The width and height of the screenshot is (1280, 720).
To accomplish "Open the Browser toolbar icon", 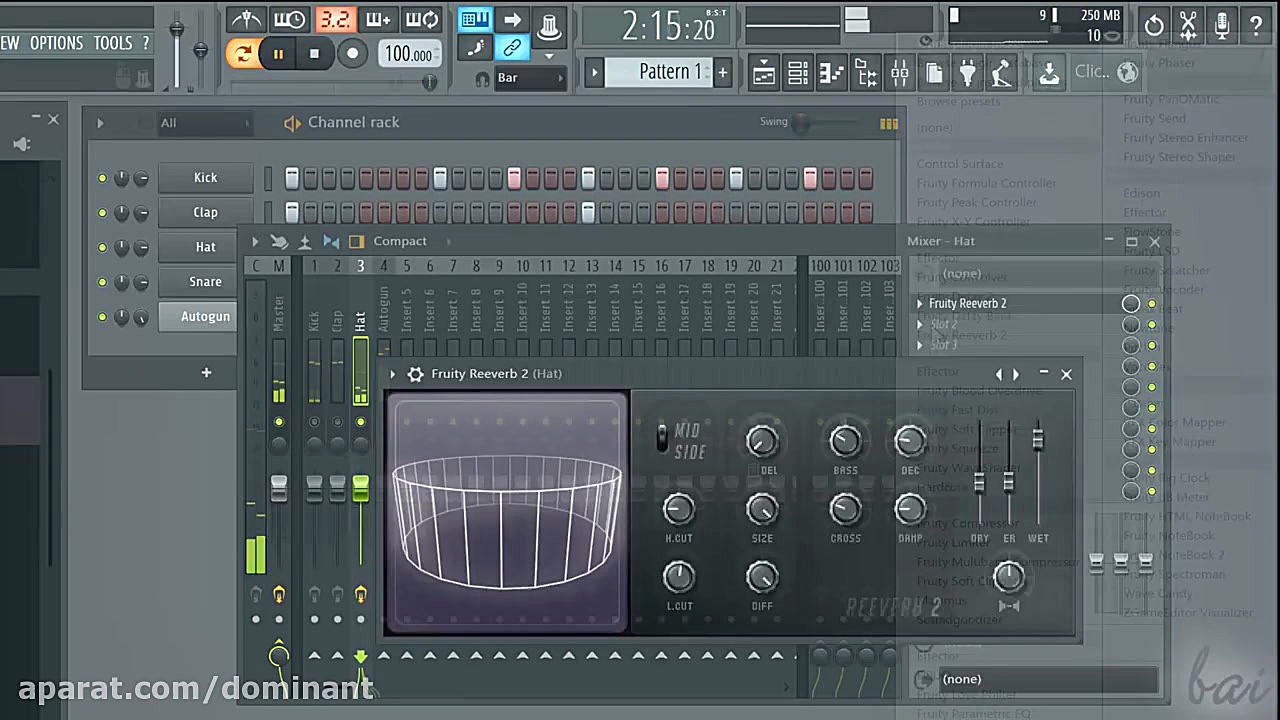I will coord(866,72).
